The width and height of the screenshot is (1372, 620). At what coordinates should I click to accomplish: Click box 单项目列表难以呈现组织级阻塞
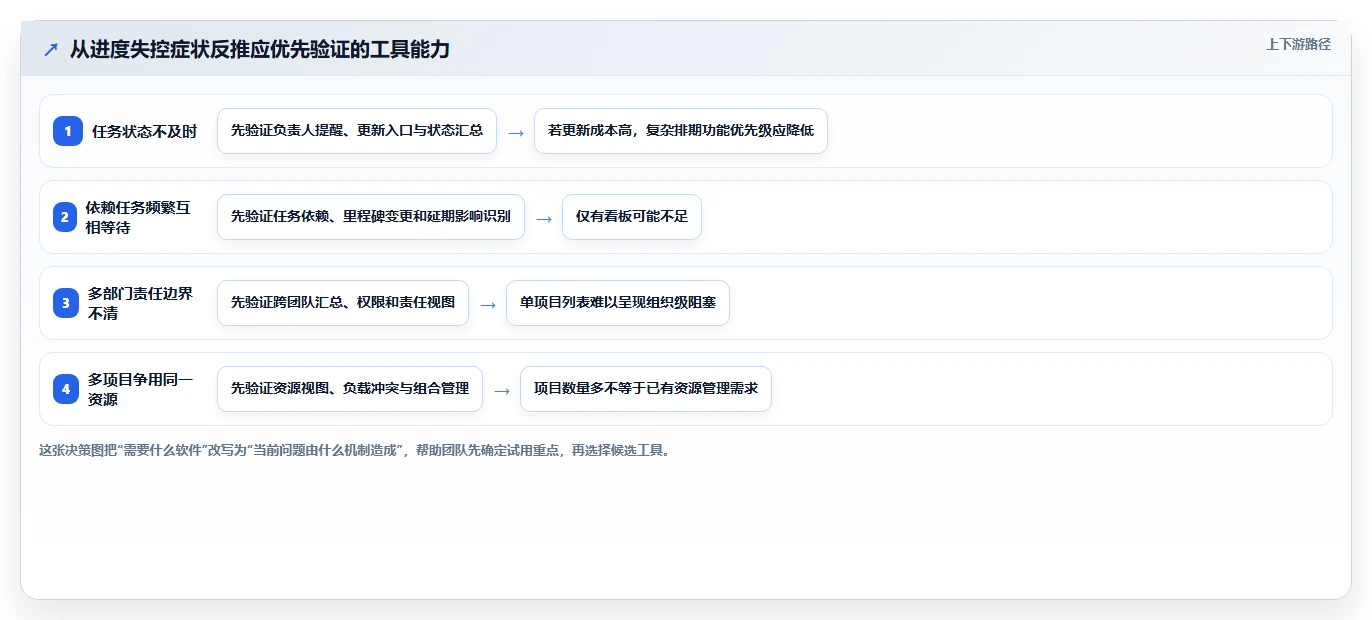[x=618, y=303]
